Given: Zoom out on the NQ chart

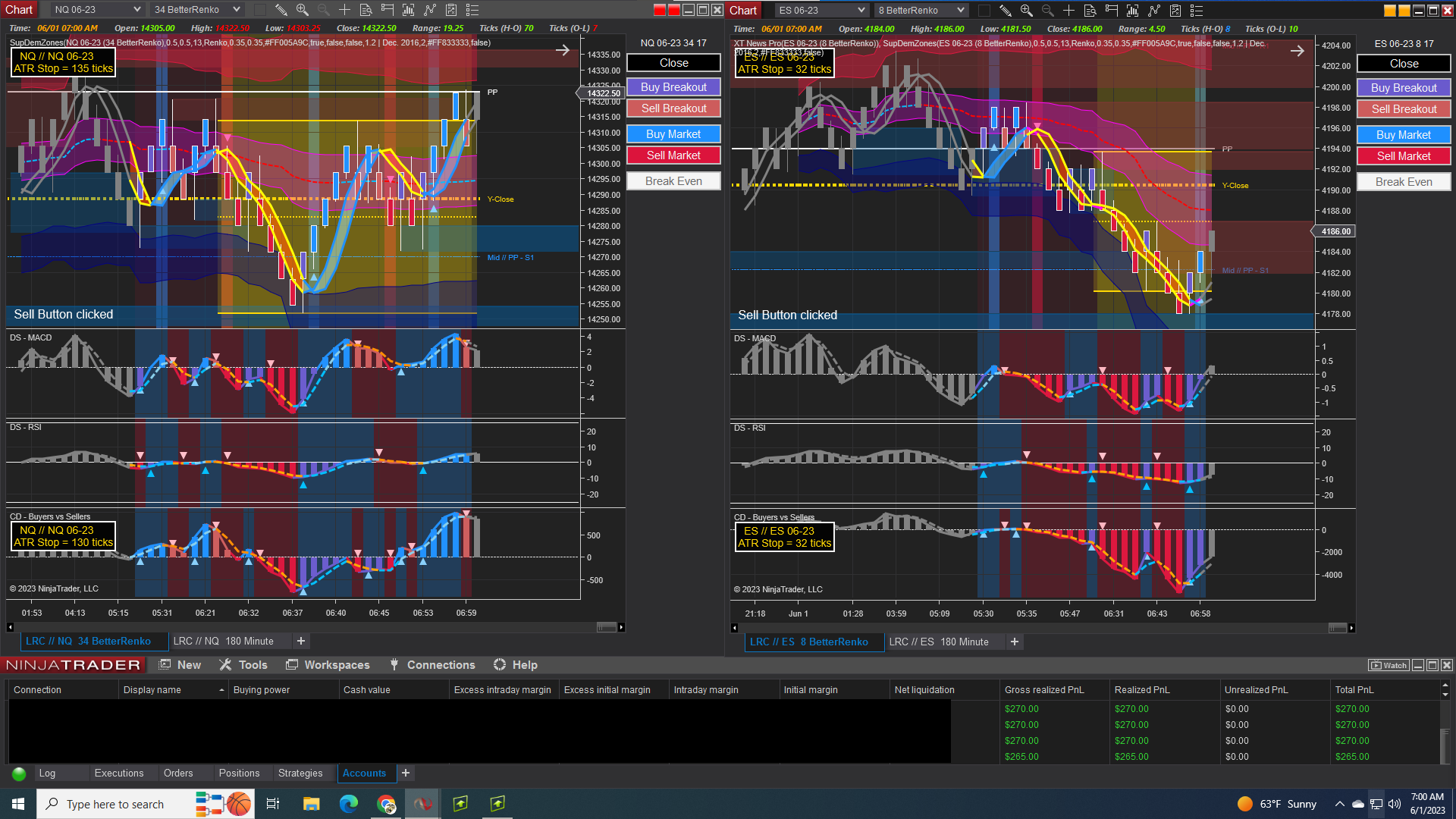Looking at the screenshot, I should (323, 10).
